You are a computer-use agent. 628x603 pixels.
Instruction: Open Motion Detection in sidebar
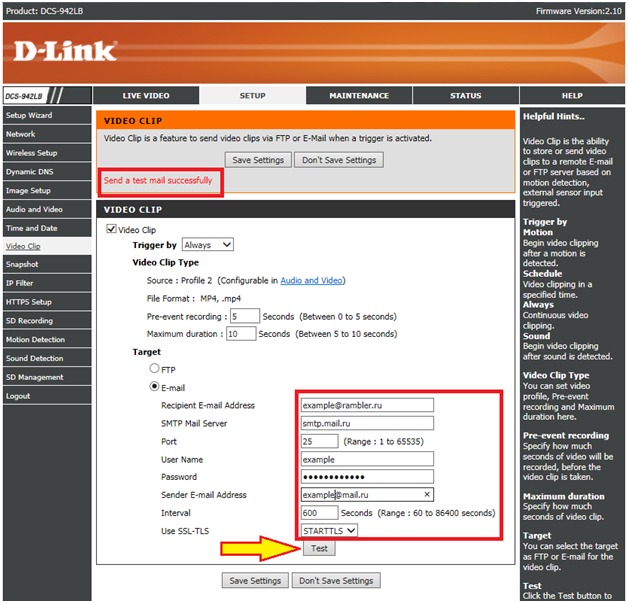coord(36,340)
